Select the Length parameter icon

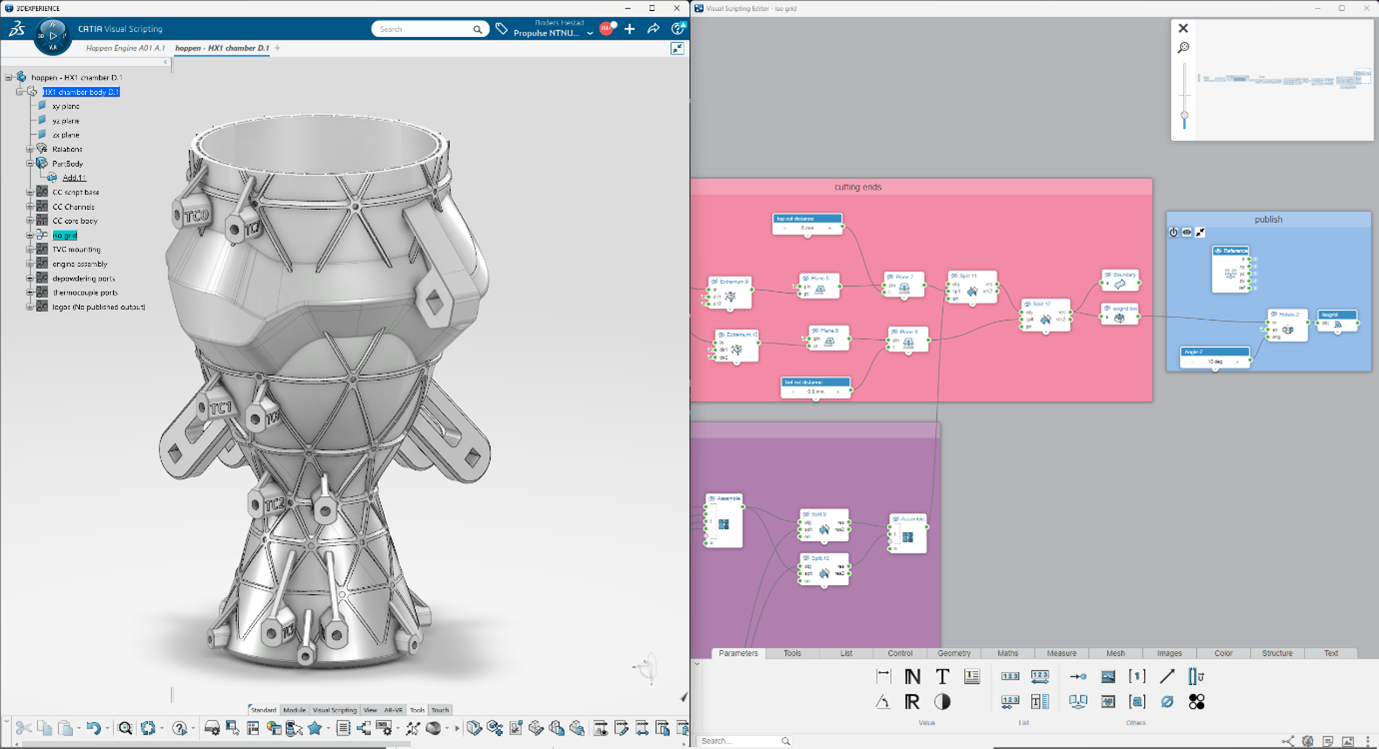883,677
